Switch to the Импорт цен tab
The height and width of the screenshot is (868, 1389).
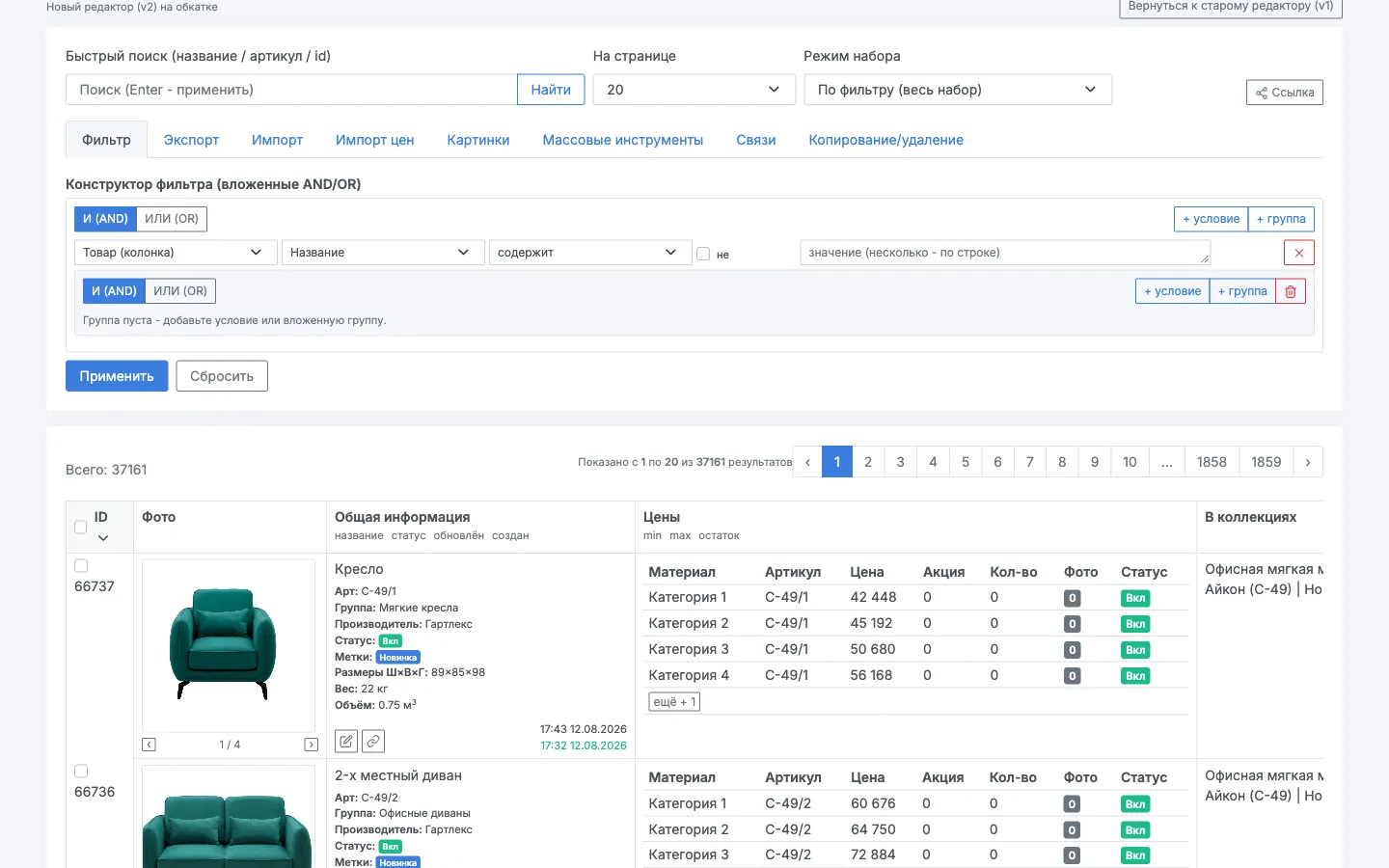click(374, 140)
